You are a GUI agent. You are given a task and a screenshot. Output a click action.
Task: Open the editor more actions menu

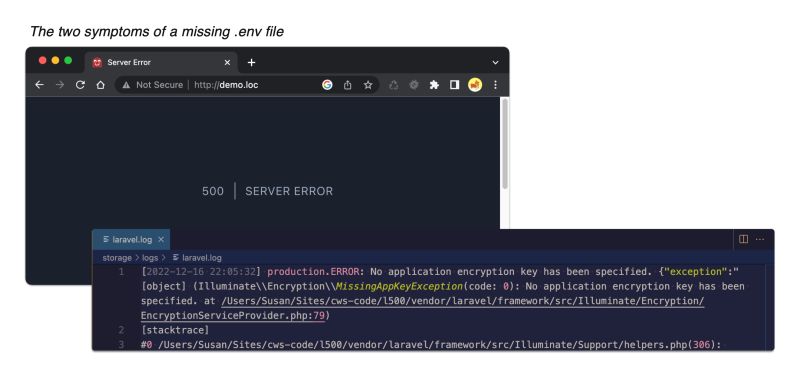(760, 239)
